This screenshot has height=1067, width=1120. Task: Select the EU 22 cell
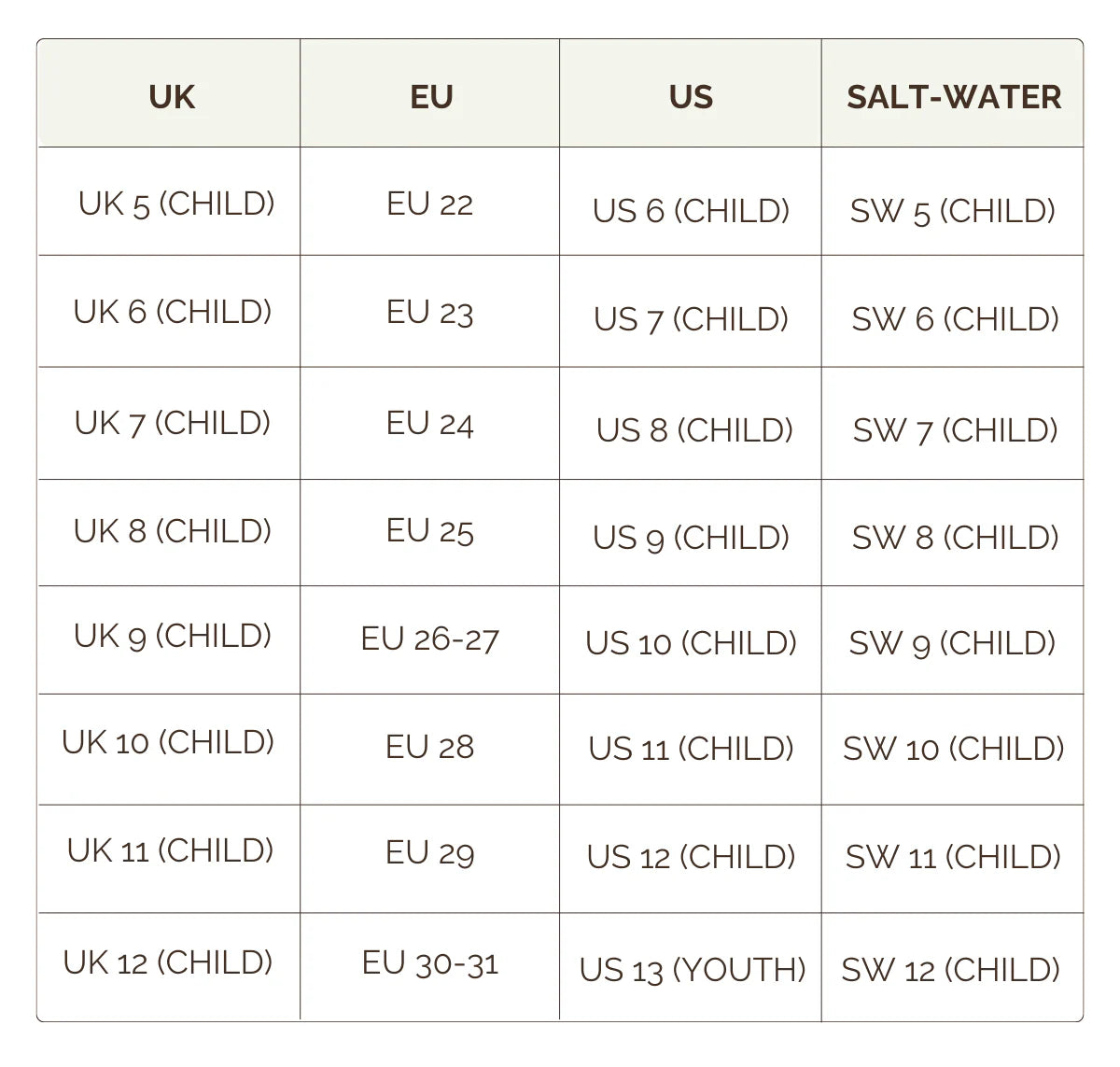(430, 204)
